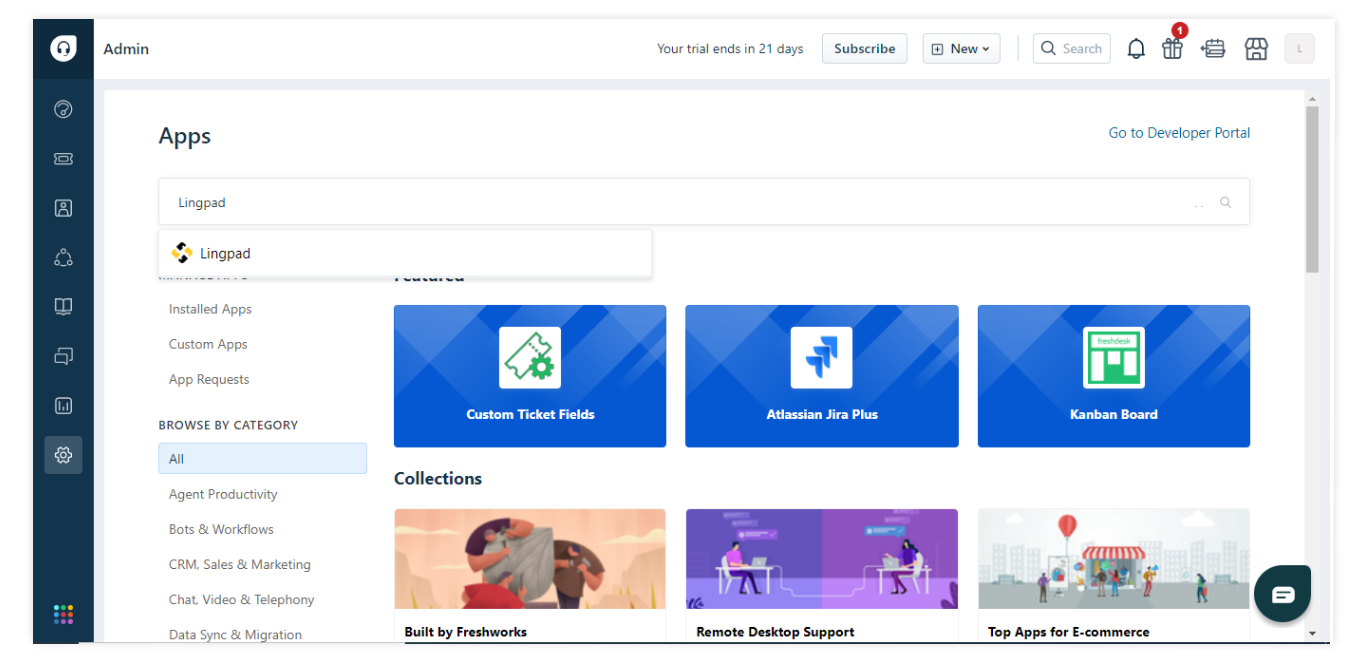The width and height of the screenshot is (1368, 669).
Task: Open the chat support widget
Action: click(1282, 594)
